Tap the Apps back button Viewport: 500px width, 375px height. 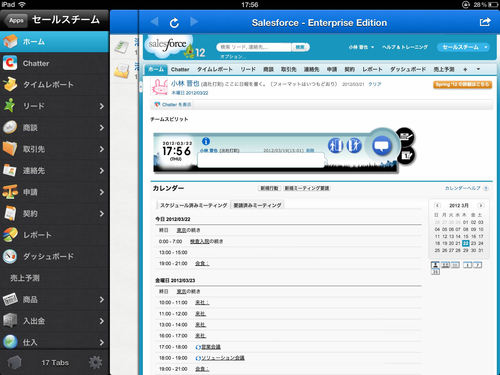pyautogui.click(x=15, y=20)
